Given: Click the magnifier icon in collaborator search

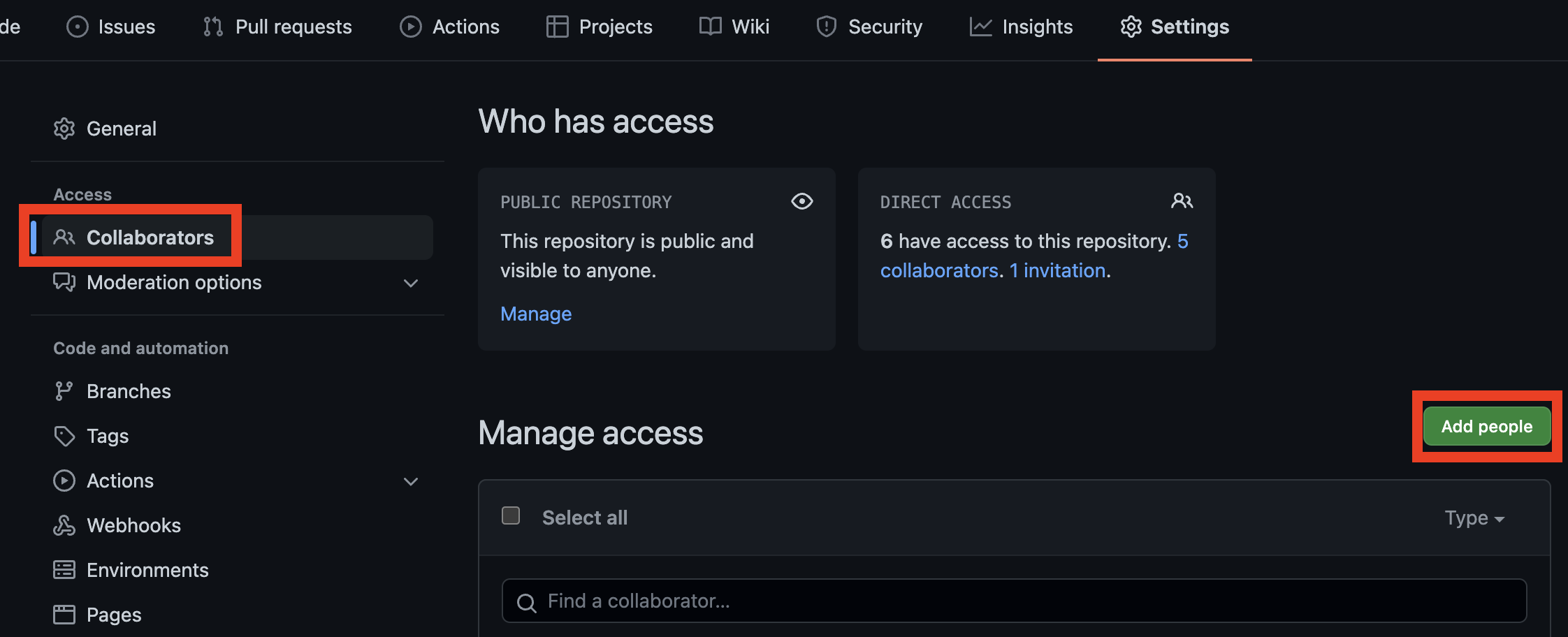Looking at the screenshot, I should (526, 602).
